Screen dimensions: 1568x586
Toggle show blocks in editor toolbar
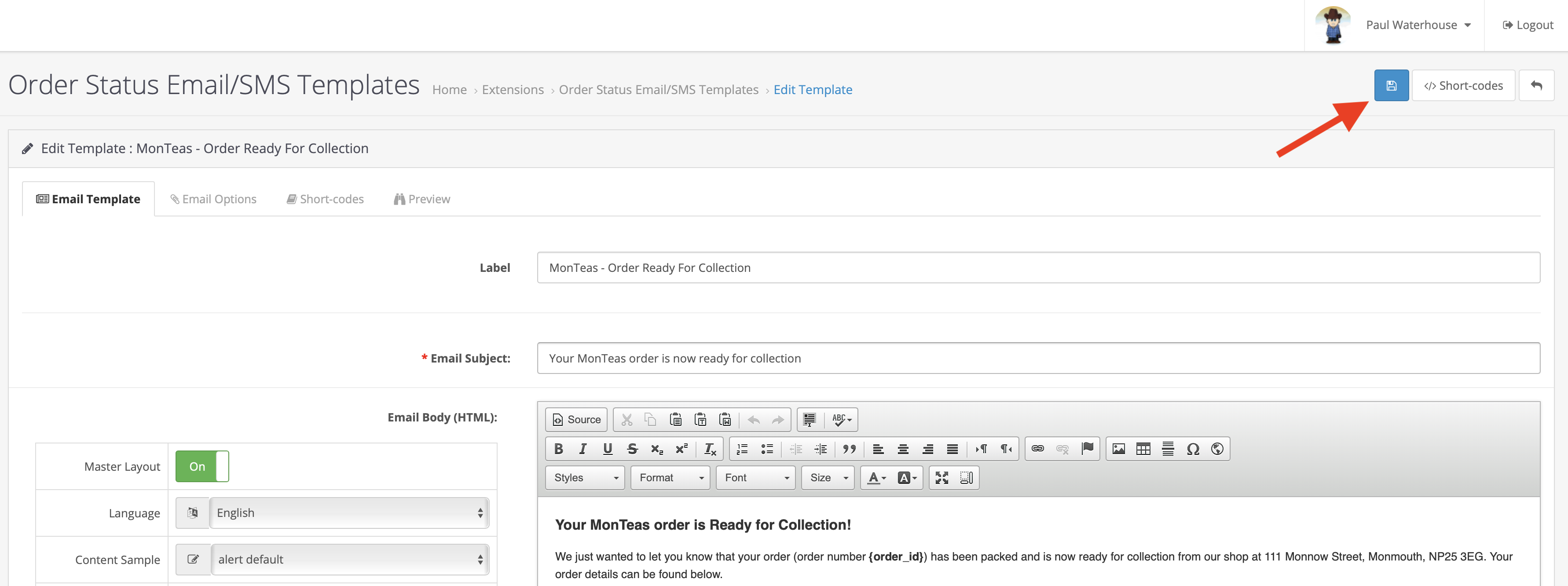click(967, 478)
